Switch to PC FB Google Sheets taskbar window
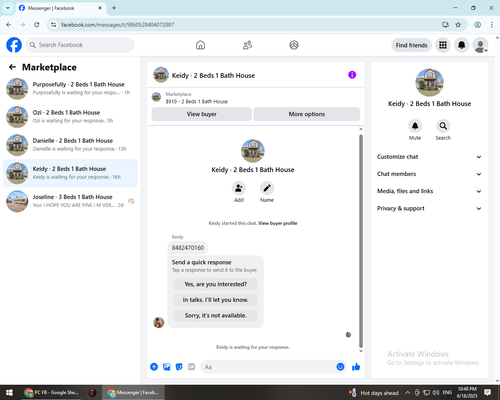 point(52,393)
